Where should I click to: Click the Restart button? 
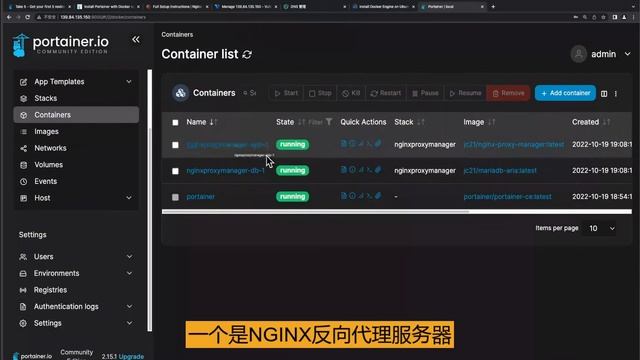point(386,93)
